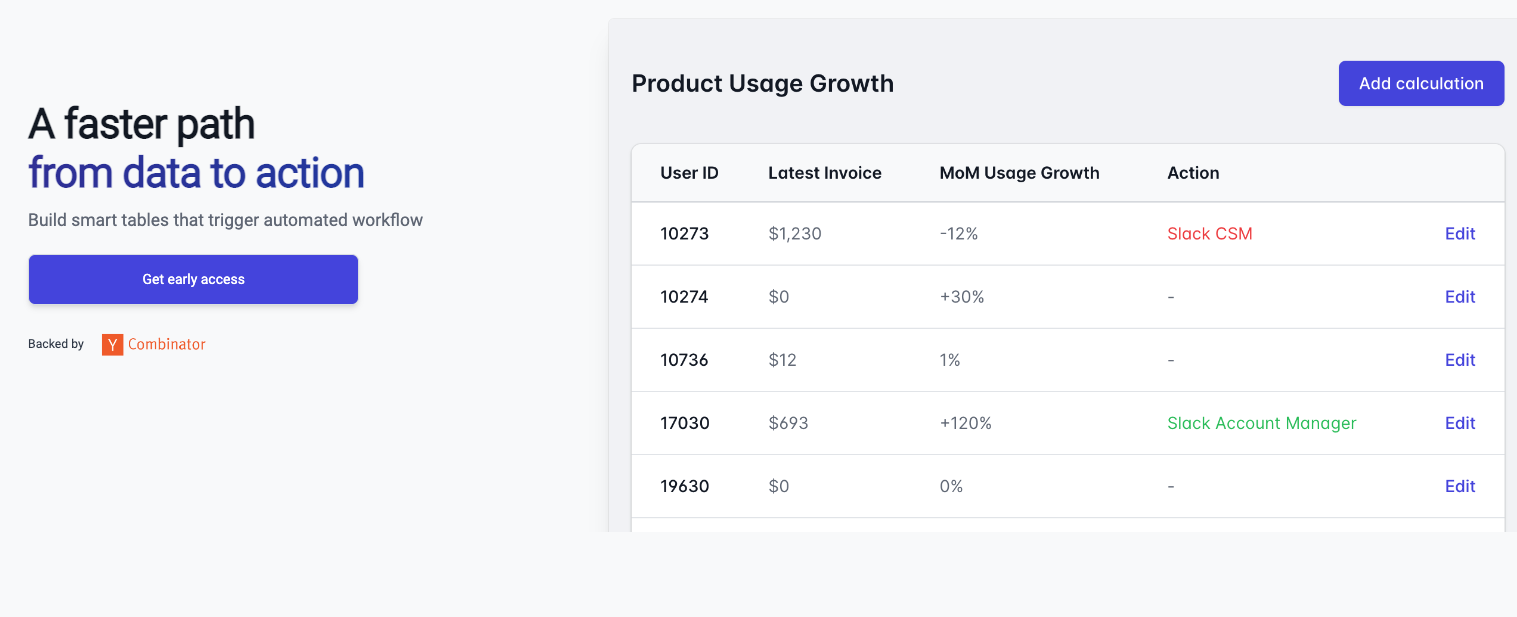The image size is (1517, 617).
Task: Click the Y Combinator logo icon
Action: [112, 345]
